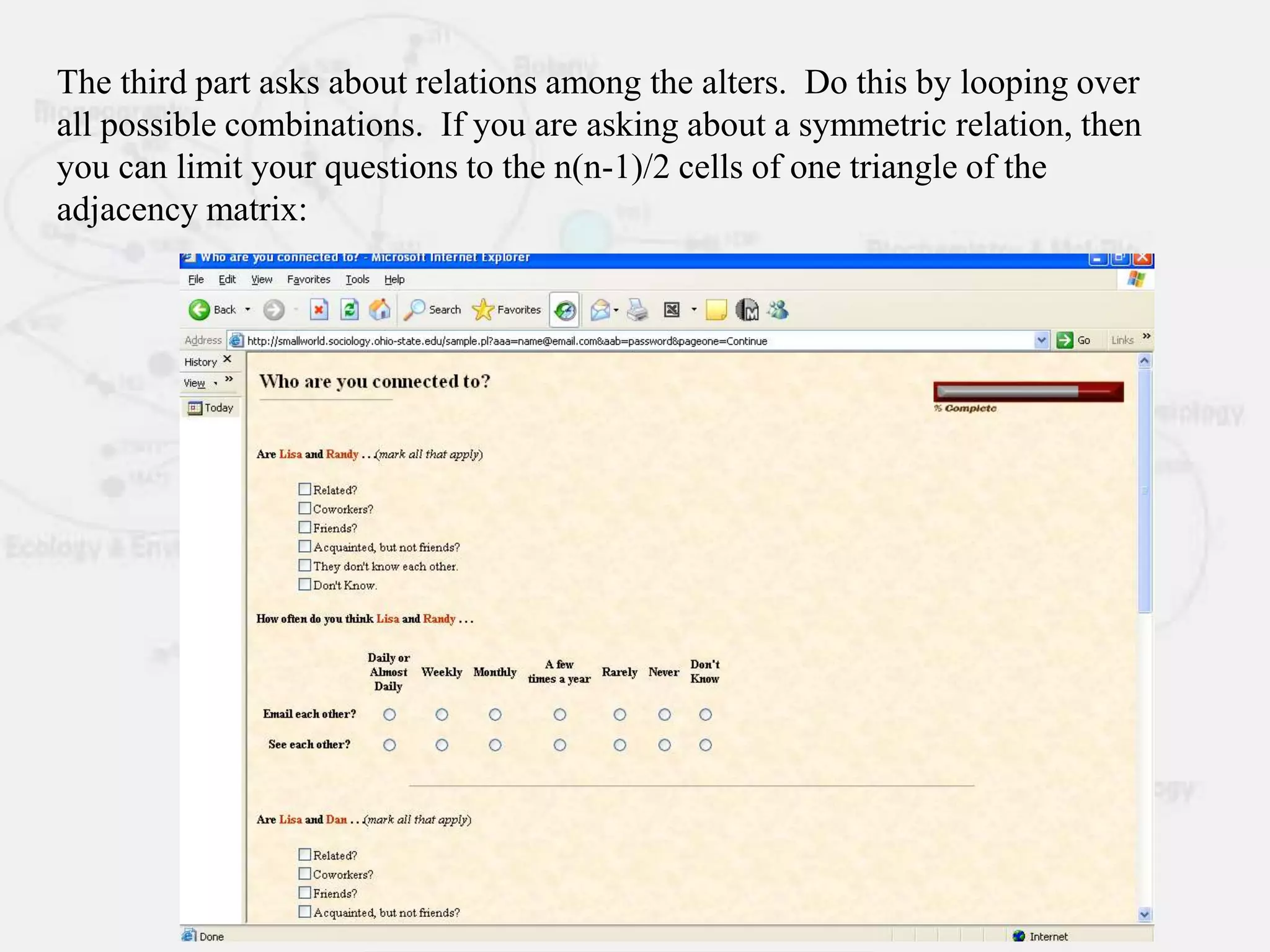
Task: Open the Help menu
Action: [394, 280]
